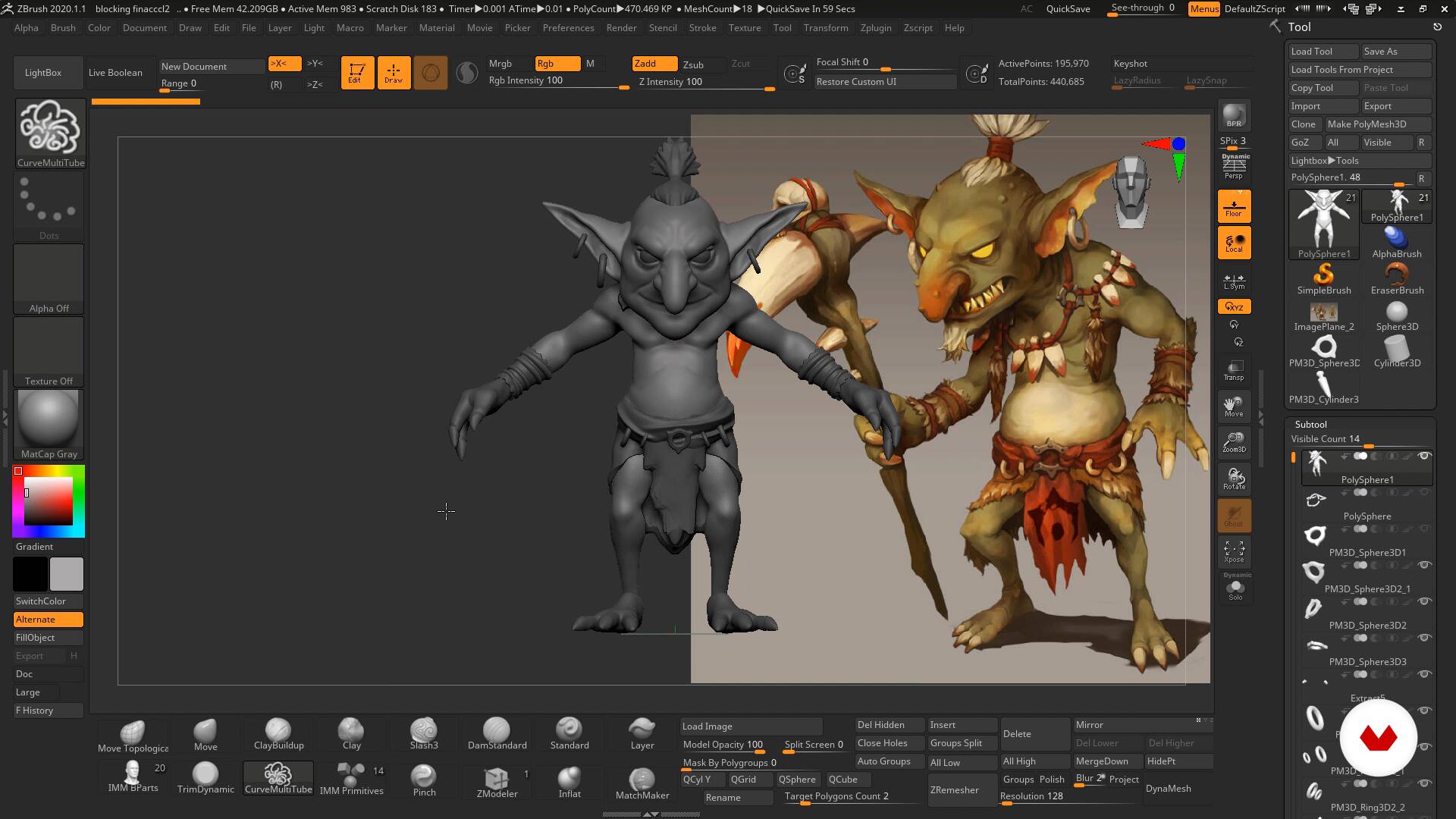Click the camera view head gizmo

click(x=1131, y=192)
